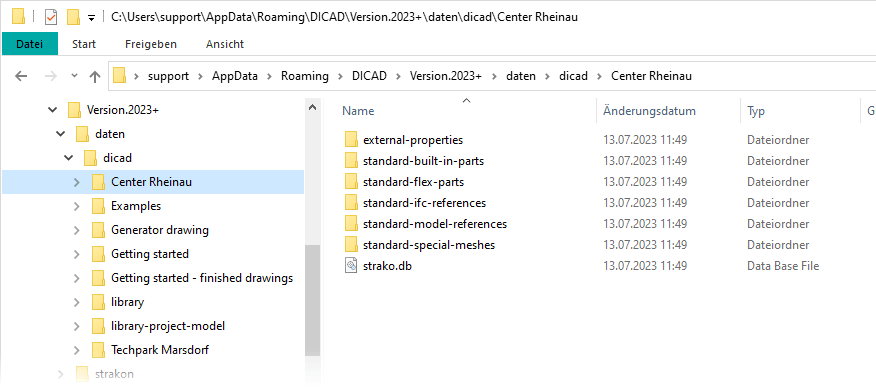Switch to the Ansicht ribbon tab
This screenshot has width=876, height=389.
pos(225,44)
